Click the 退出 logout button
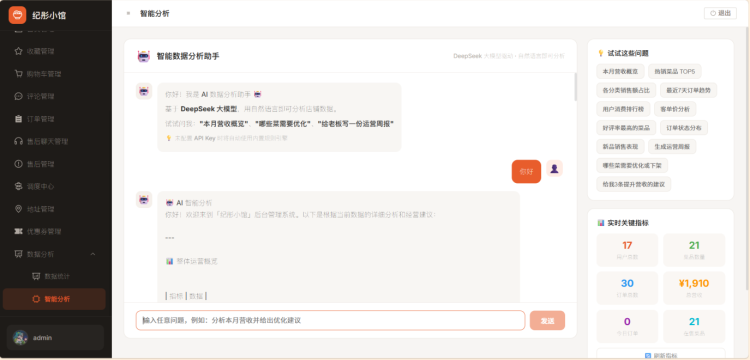 click(720, 13)
